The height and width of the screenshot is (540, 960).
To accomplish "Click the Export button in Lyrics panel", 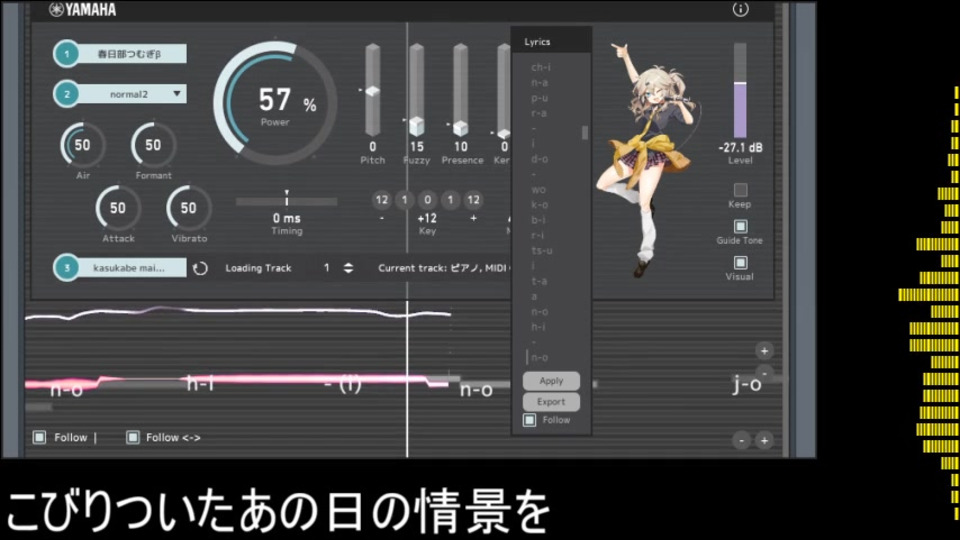I will click(x=551, y=402).
